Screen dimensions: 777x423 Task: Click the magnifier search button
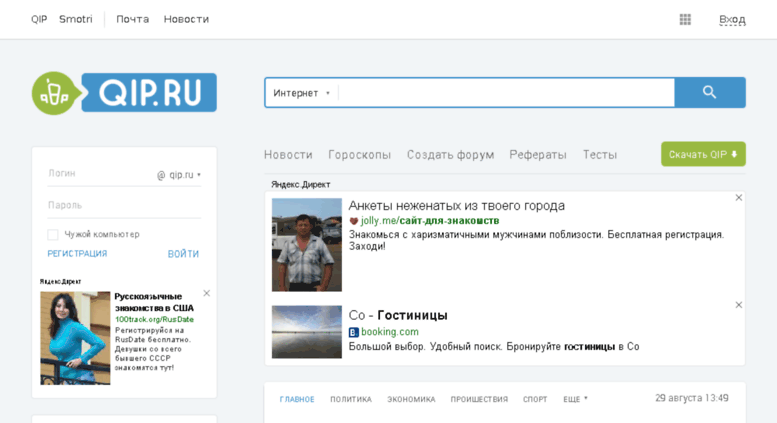click(710, 92)
